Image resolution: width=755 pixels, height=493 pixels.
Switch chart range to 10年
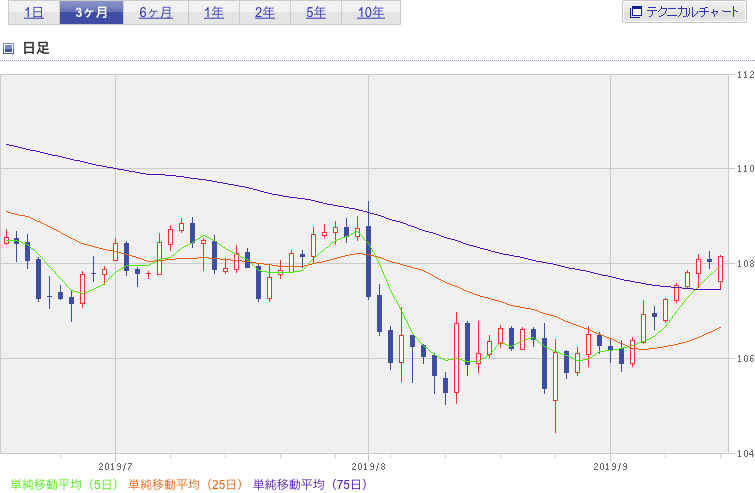click(371, 12)
